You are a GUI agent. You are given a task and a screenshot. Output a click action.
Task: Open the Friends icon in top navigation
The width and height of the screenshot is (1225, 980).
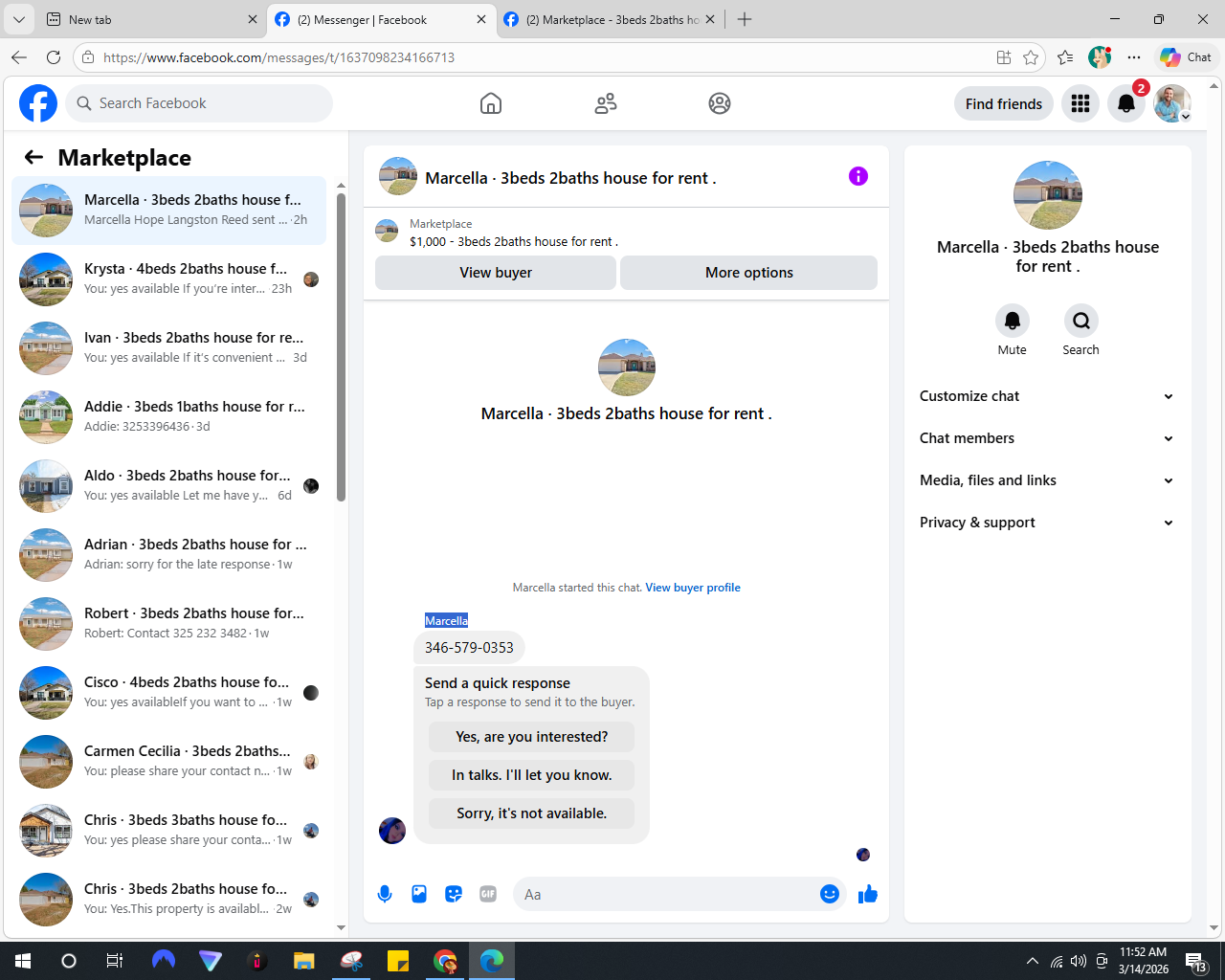[606, 103]
